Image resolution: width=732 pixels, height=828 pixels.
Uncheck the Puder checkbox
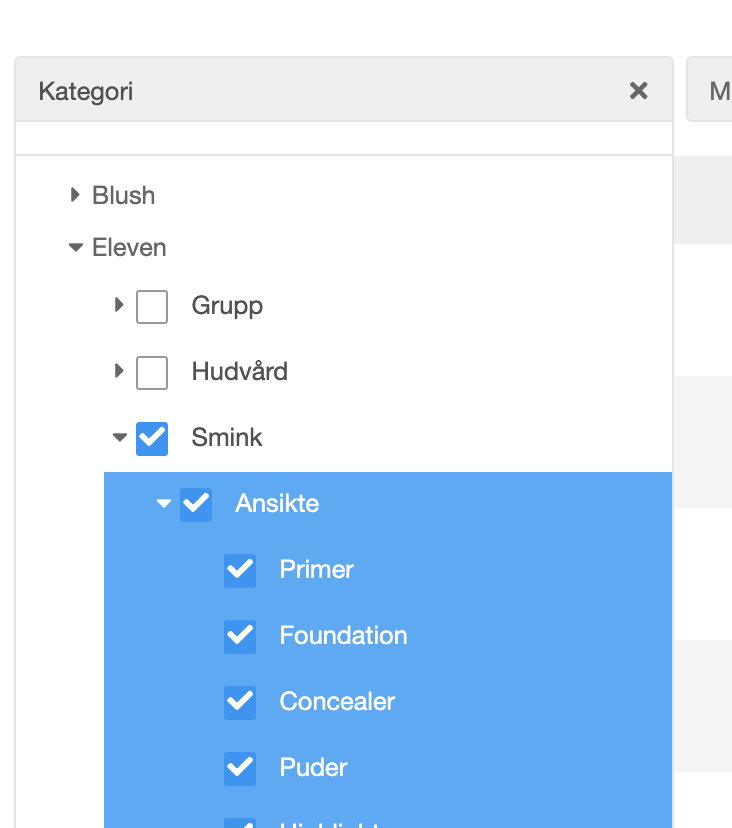[240, 768]
